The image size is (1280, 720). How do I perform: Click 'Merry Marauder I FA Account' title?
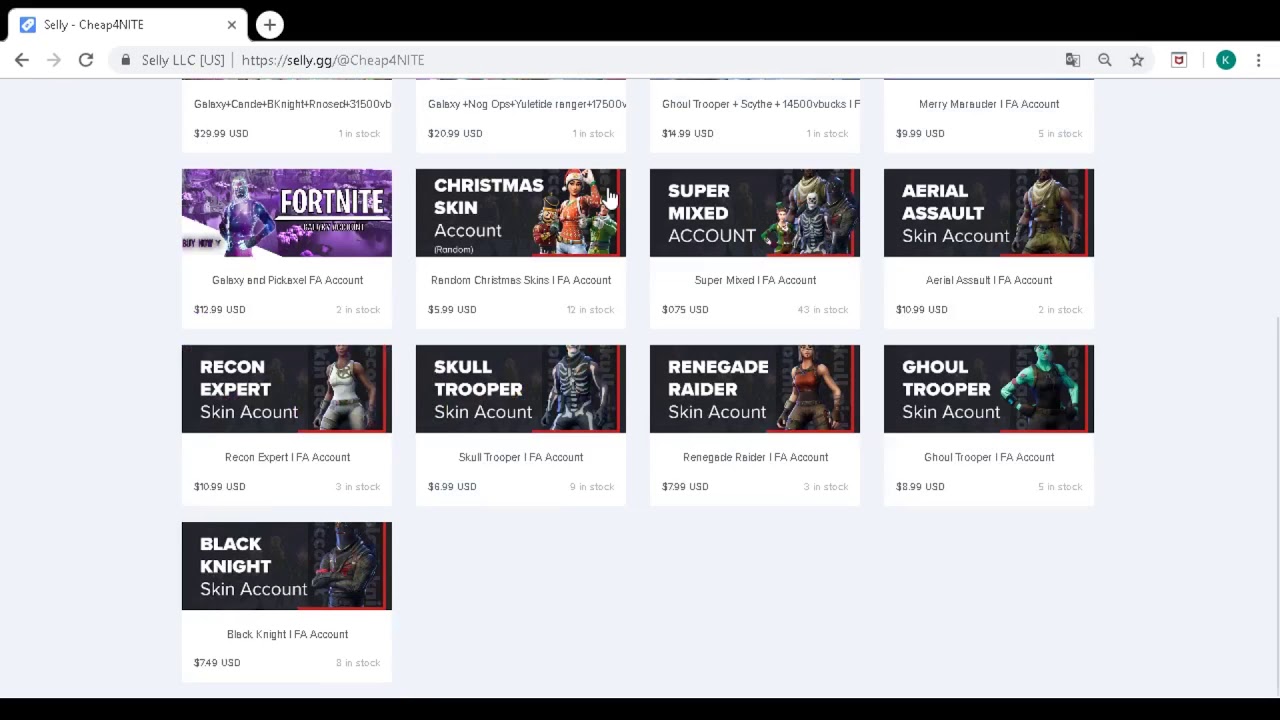tap(989, 104)
